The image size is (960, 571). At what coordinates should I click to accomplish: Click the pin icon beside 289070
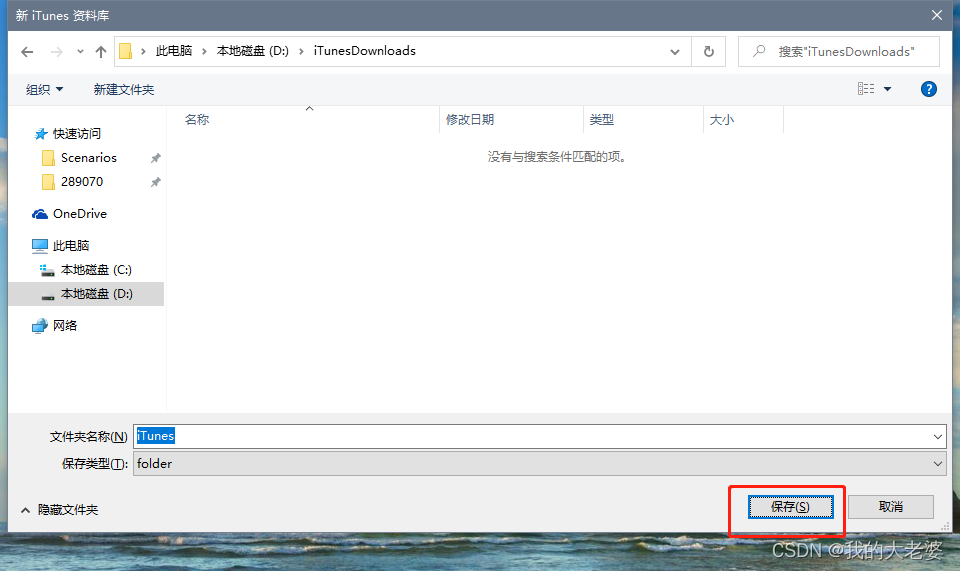(x=156, y=182)
